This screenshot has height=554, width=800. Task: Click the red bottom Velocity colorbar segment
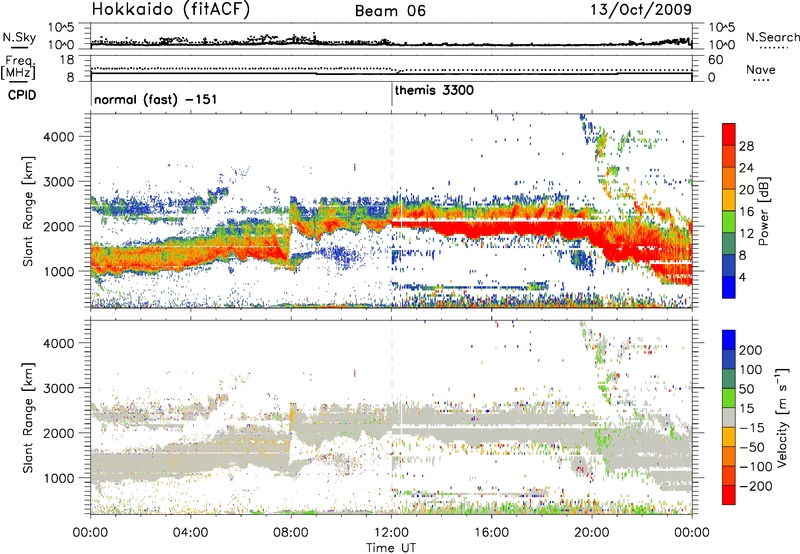point(729,495)
